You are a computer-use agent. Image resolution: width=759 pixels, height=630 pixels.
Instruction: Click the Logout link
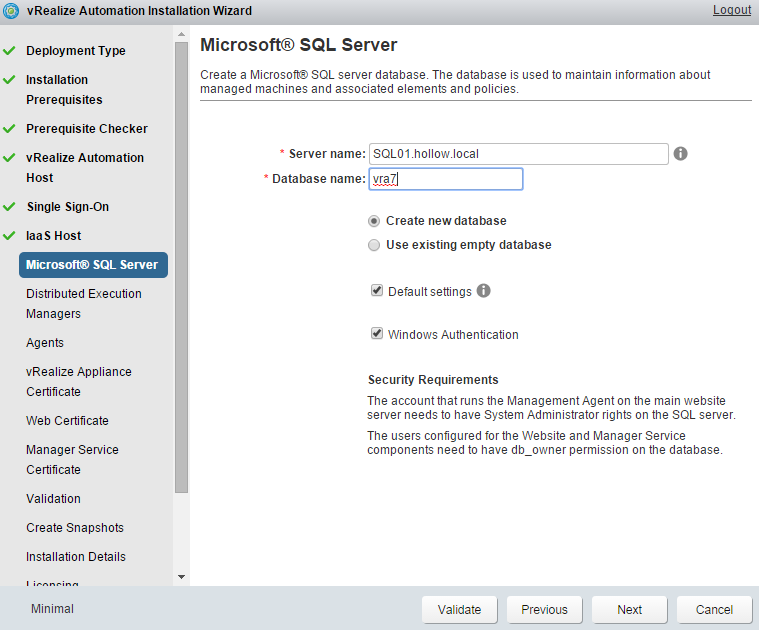[731, 10]
